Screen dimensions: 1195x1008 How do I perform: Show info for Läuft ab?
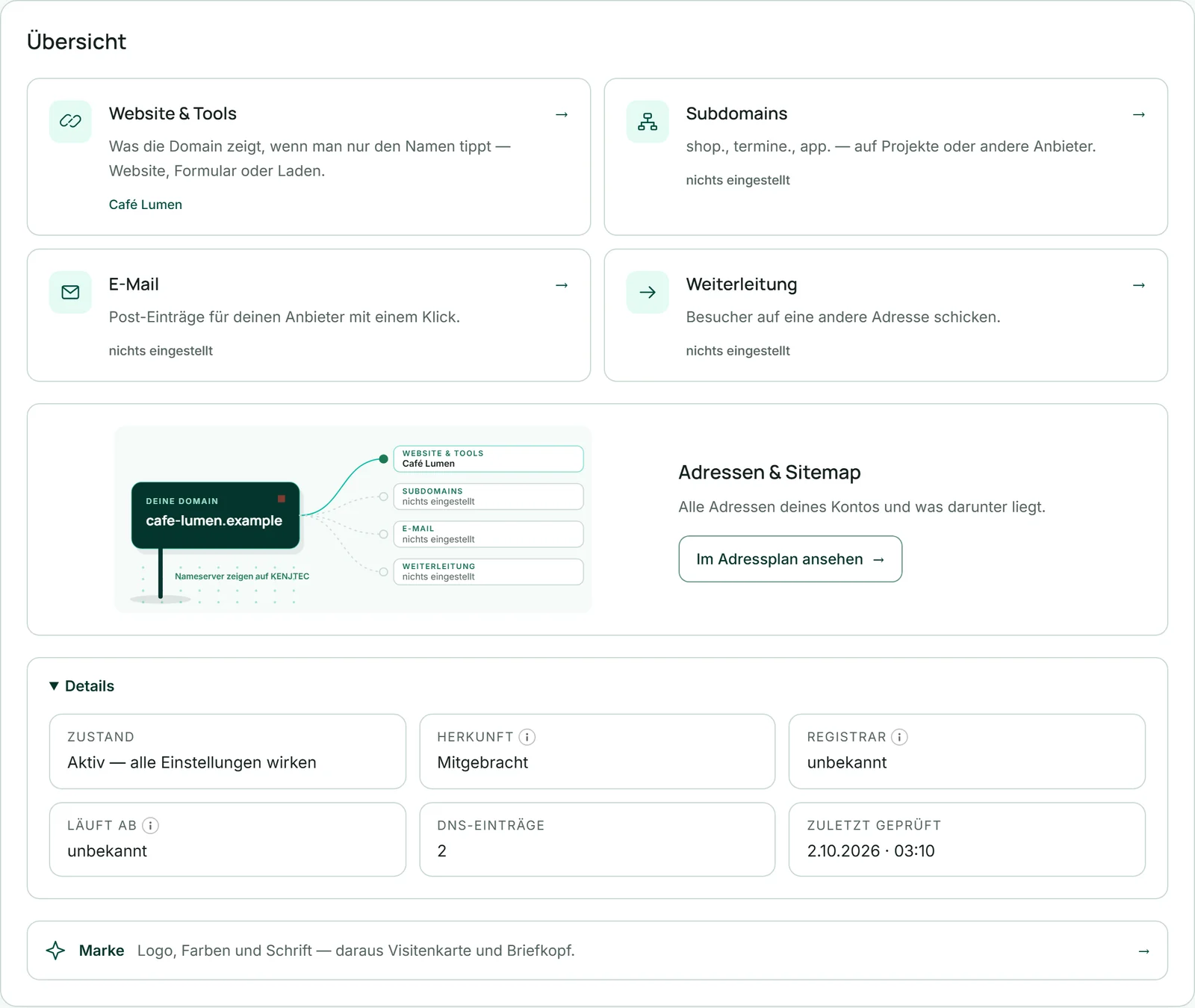tap(150, 825)
